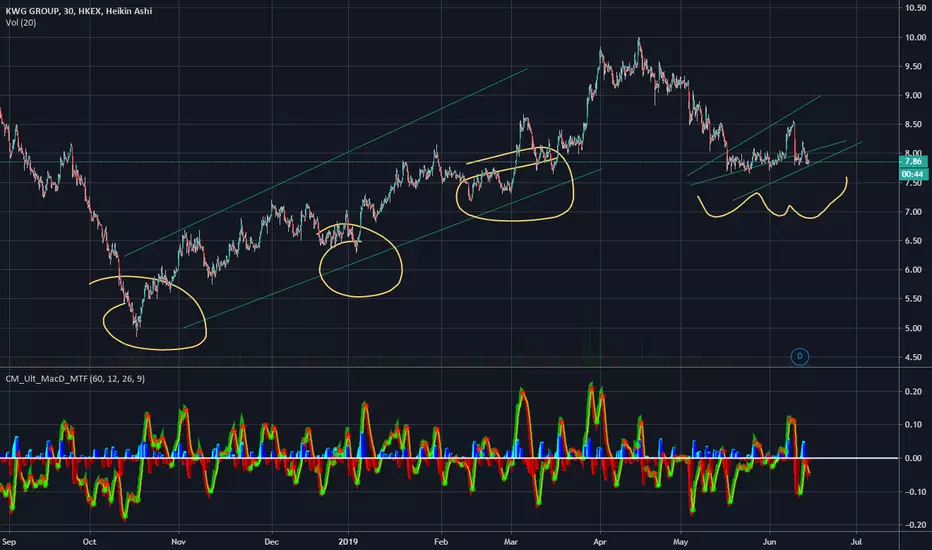
Task: Click the 8.50 price axis label
Action: pyautogui.click(x=914, y=124)
